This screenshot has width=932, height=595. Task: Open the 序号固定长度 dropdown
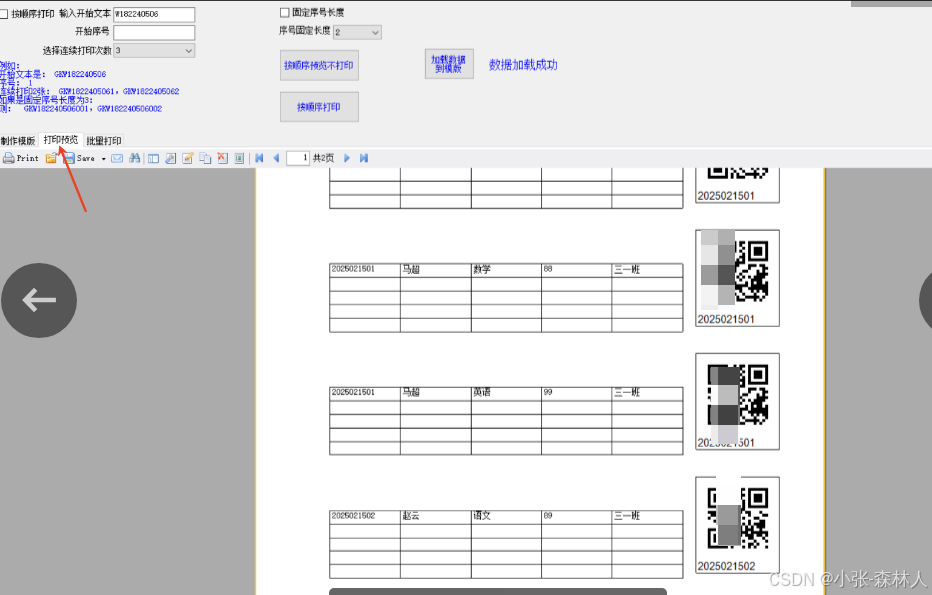pos(357,32)
